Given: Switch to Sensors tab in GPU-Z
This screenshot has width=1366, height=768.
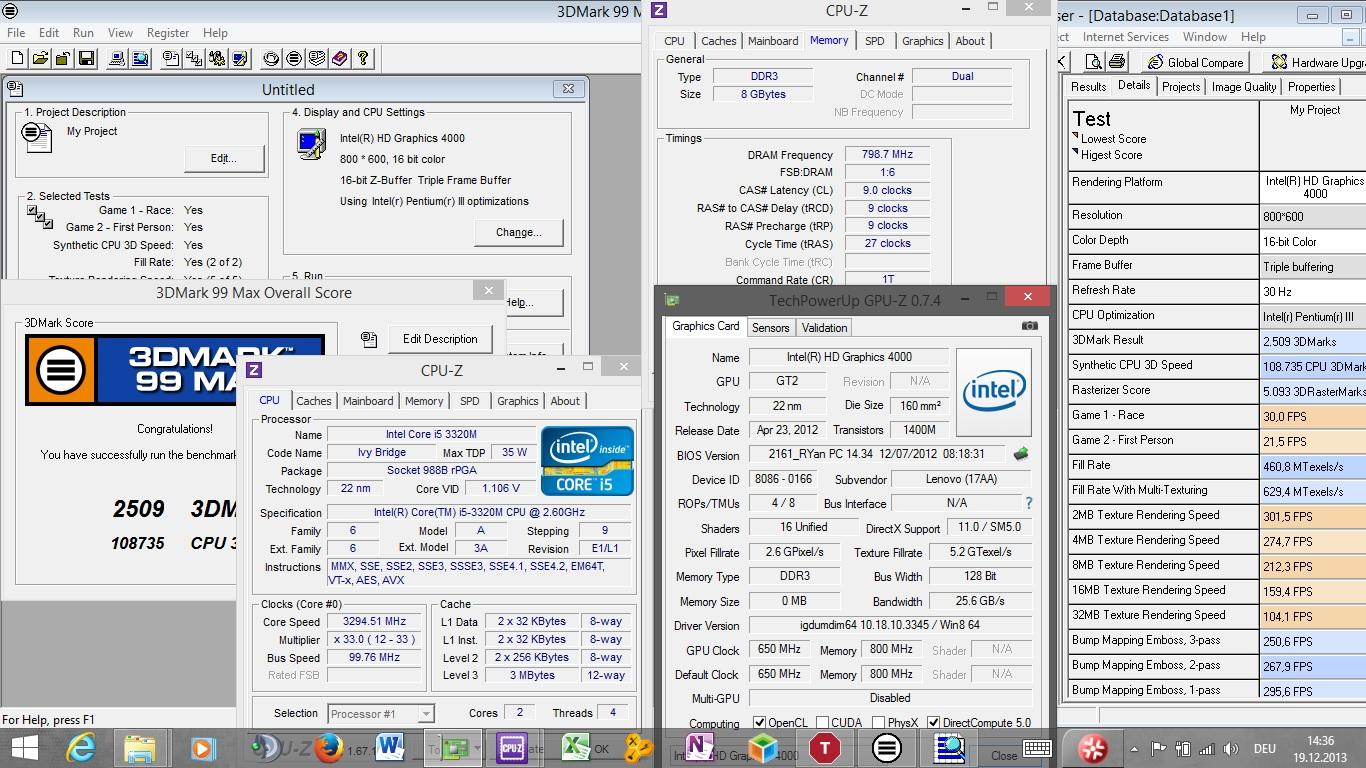Looking at the screenshot, I should [x=770, y=327].
